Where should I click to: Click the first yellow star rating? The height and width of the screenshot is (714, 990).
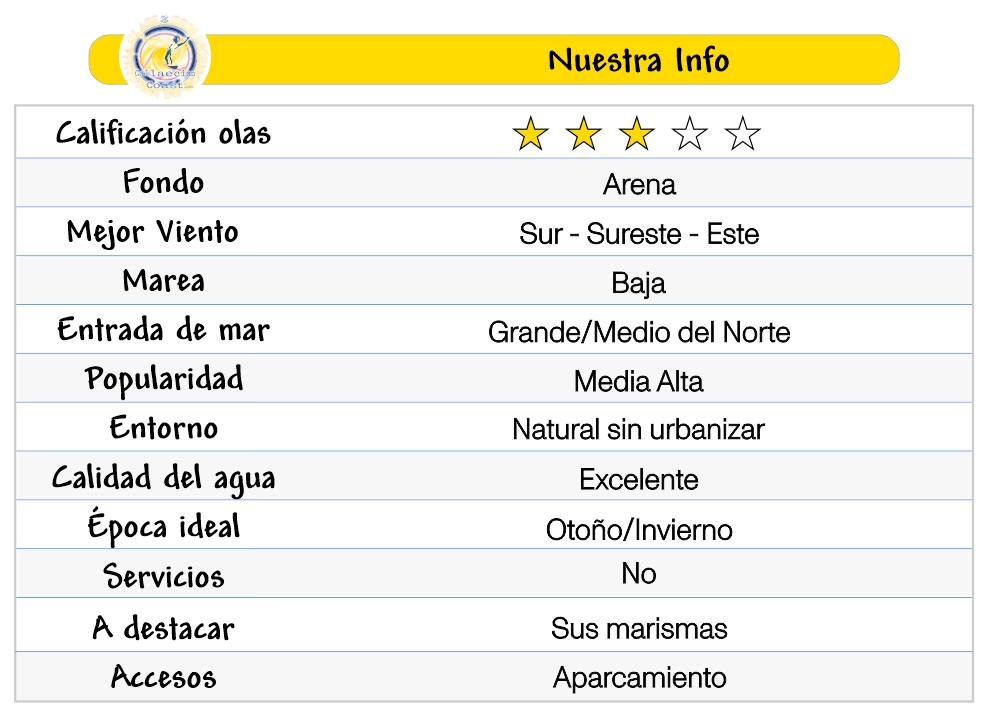(x=530, y=134)
